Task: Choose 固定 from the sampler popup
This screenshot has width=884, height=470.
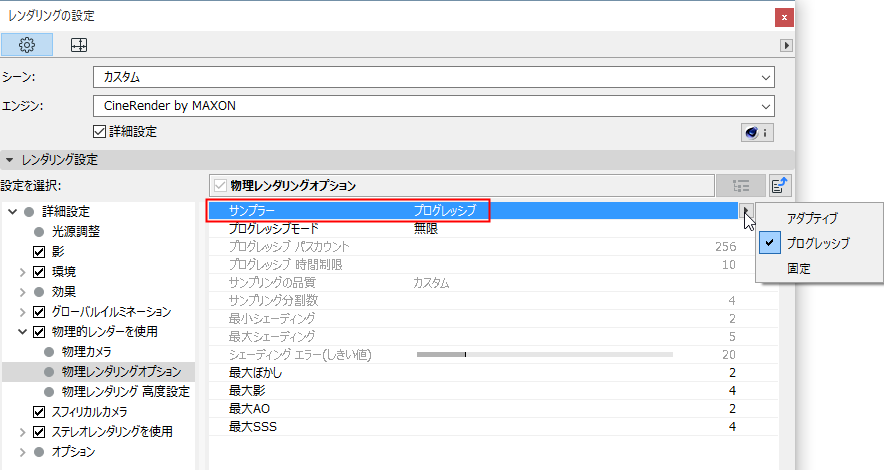Action: 799,269
